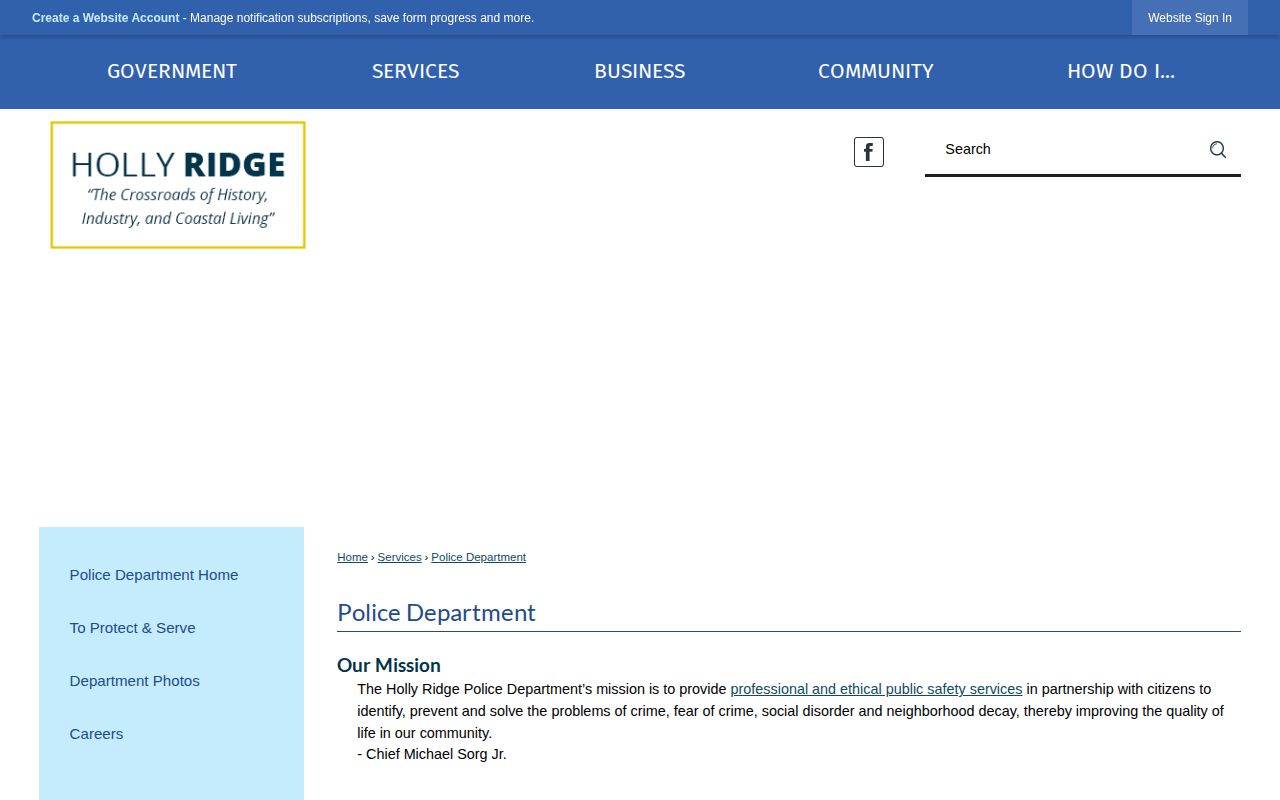
Task: Click the Police Department page heading
Action: [x=436, y=612]
